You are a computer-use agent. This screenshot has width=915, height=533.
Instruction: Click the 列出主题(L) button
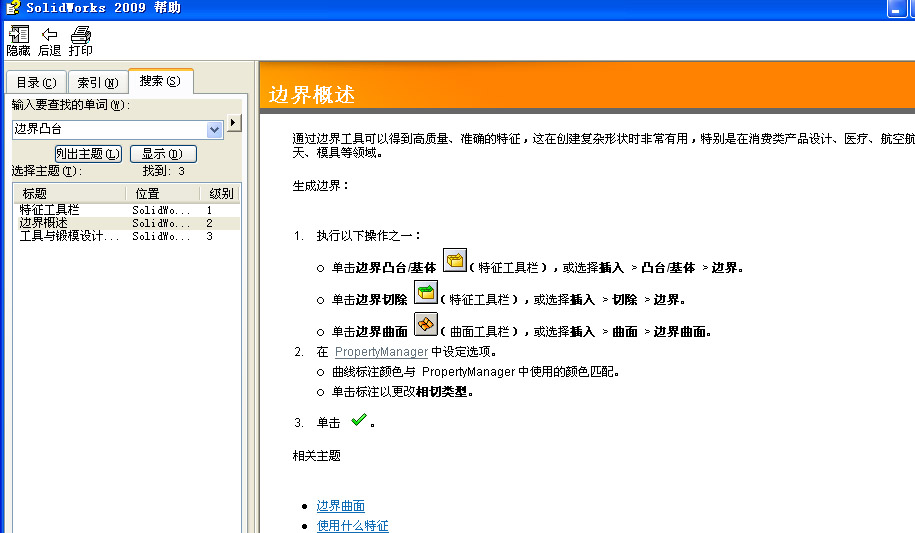pyautogui.click(x=88, y=154)
